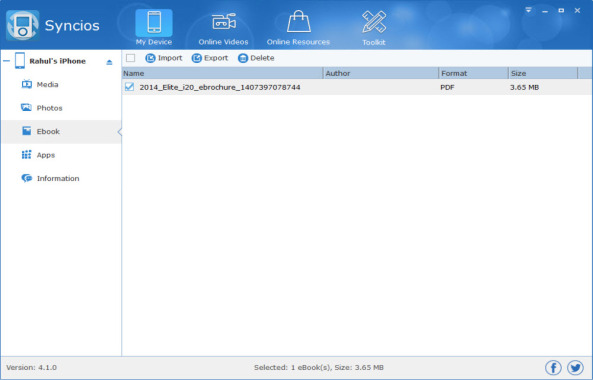
Task: Open the Facebook link icon
Action: (553, 367)
